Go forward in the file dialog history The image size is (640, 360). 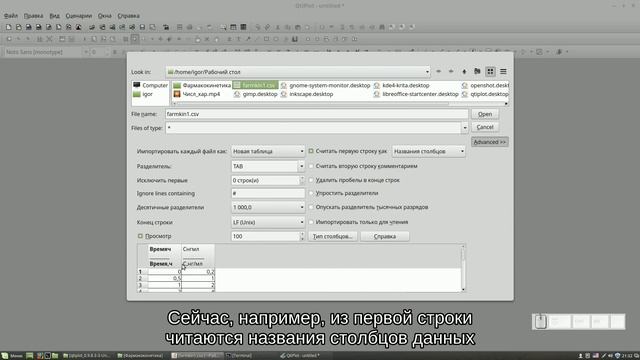click(451, 71)
